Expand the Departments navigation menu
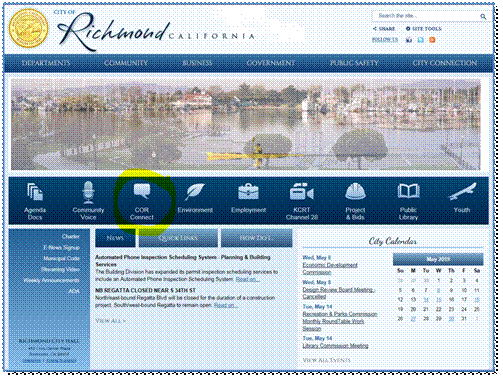 tap(46, 63)
